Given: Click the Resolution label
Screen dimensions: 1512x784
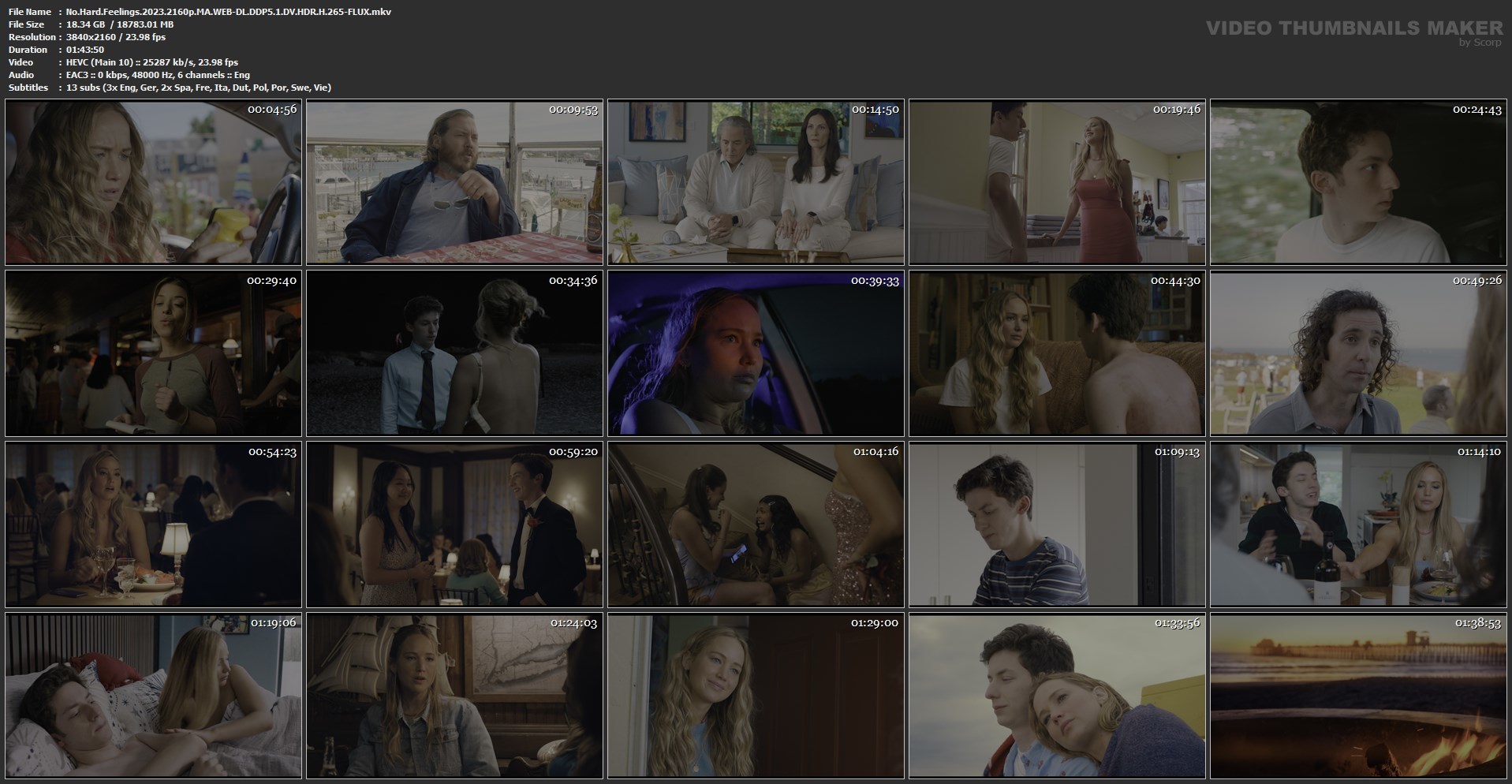Looking at the screenshot, I should pos(32,37).
